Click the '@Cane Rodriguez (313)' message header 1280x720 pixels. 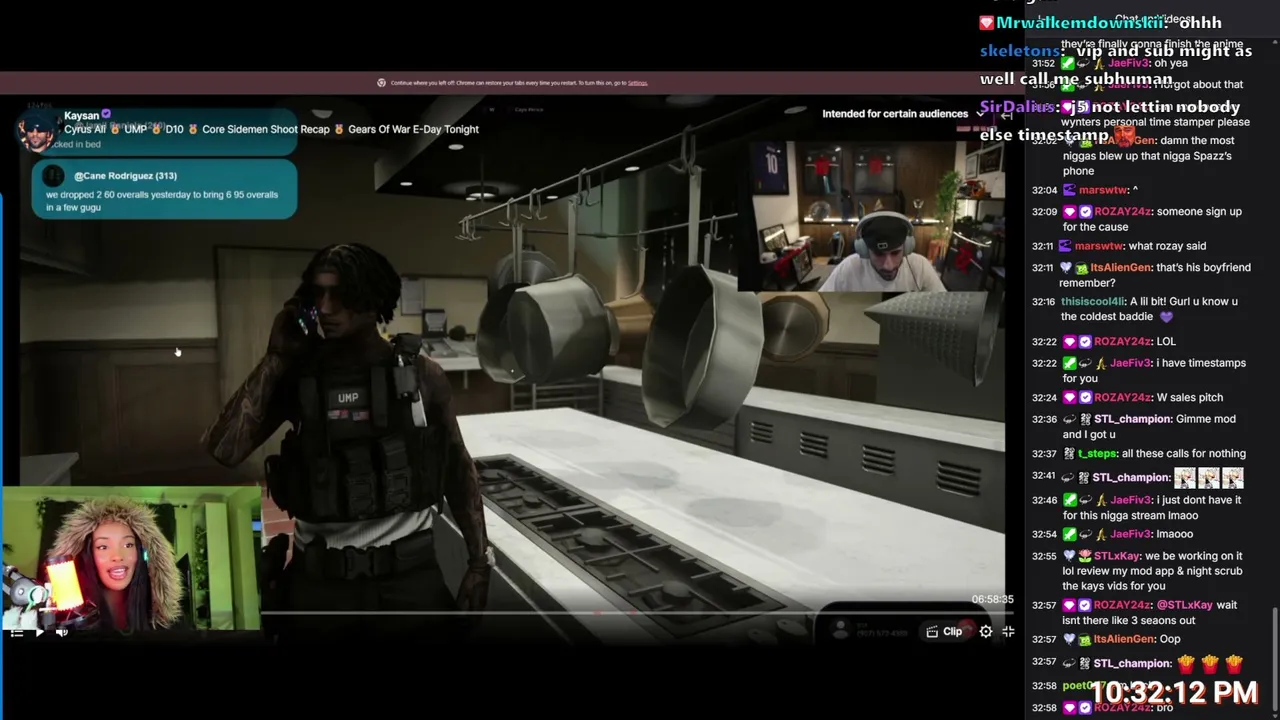[x=125, y=176]
